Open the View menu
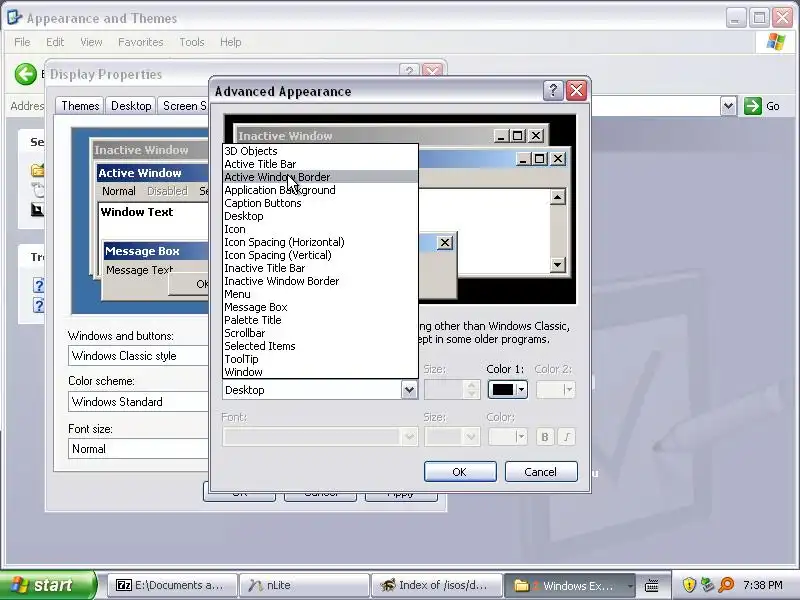800x600 pixels. (91, 42)
